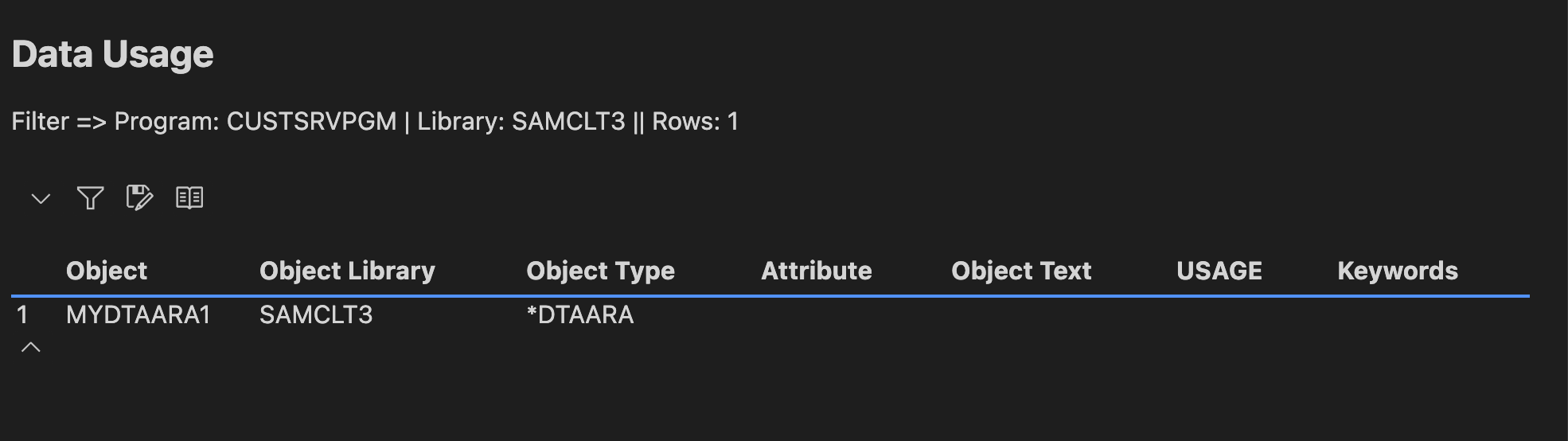Click the Keywords column header
Viewport: 1568px width, 441px height.
tap(1398, 271)
